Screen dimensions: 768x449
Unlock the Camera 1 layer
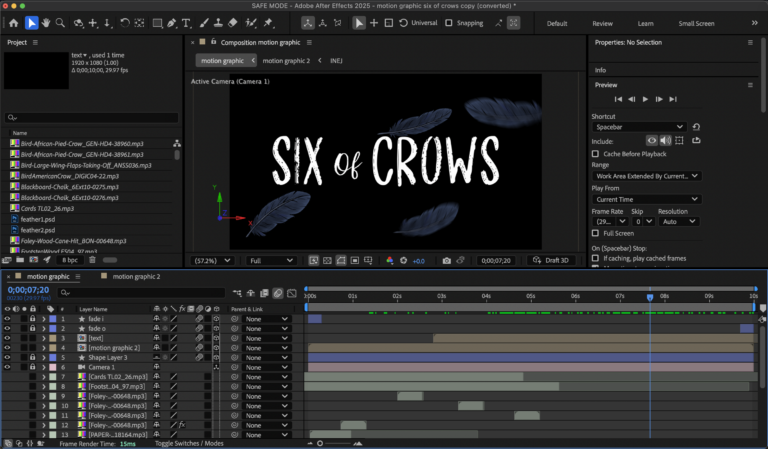coord(32,367)
